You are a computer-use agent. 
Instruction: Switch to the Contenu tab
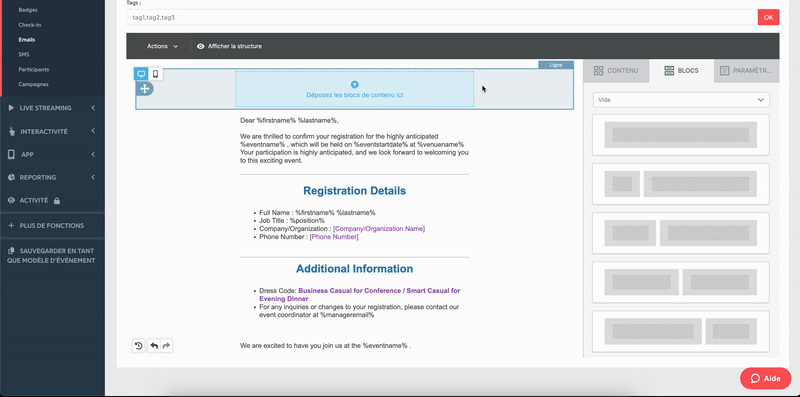616,71
